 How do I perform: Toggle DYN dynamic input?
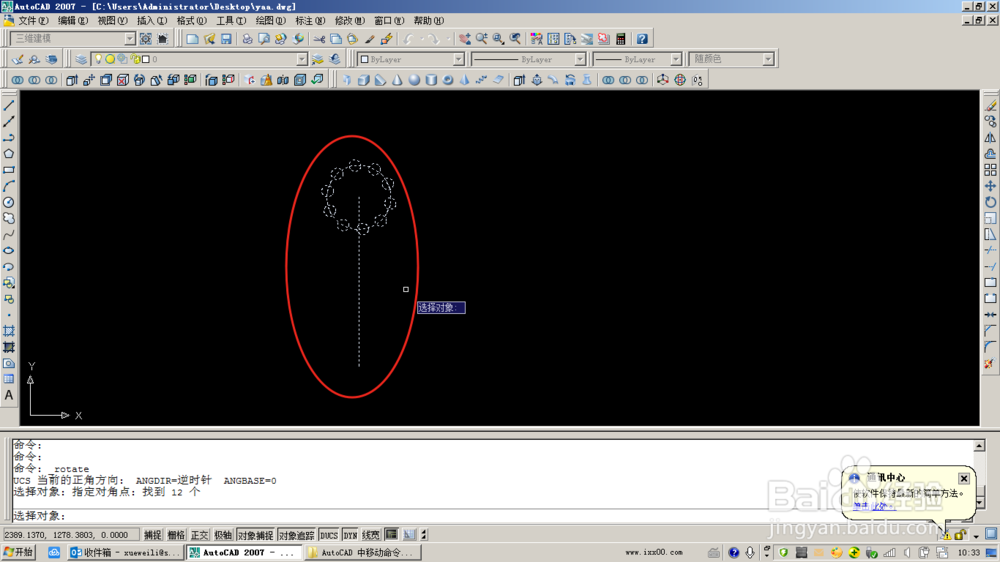[350, 535]
